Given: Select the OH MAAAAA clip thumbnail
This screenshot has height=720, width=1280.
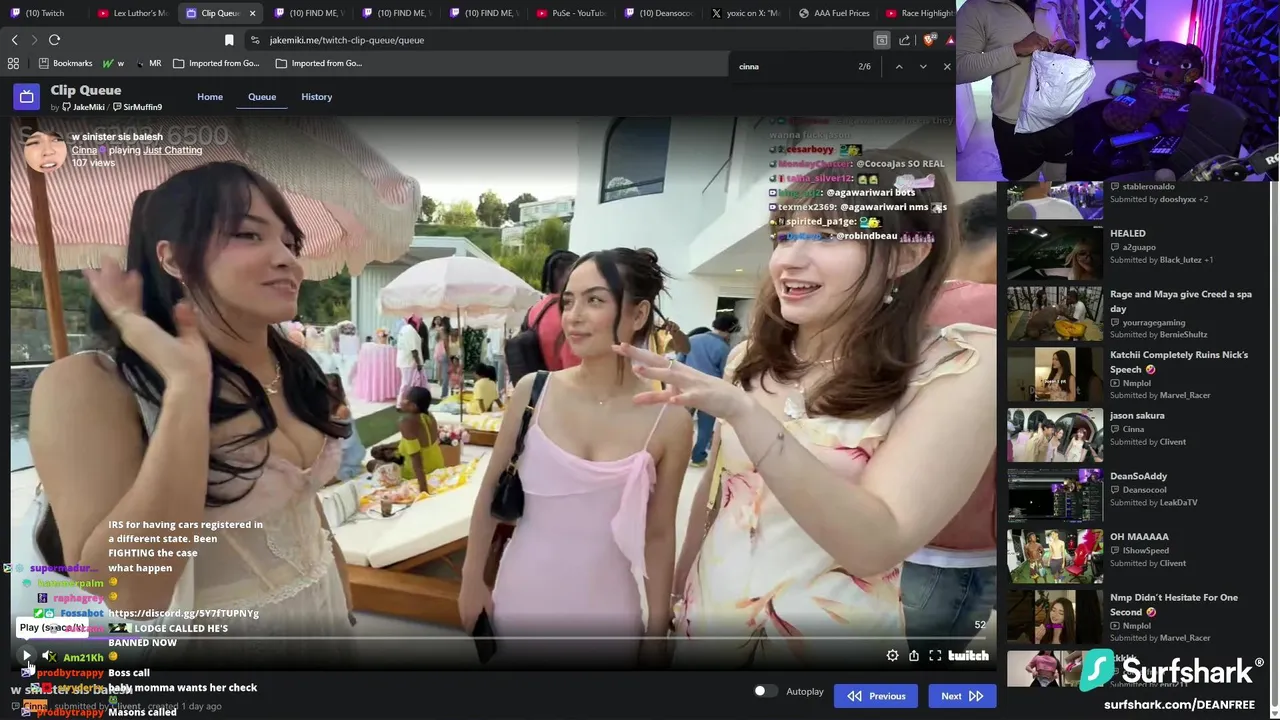Looking at the screenshot, I should [x=1054, y=556].
